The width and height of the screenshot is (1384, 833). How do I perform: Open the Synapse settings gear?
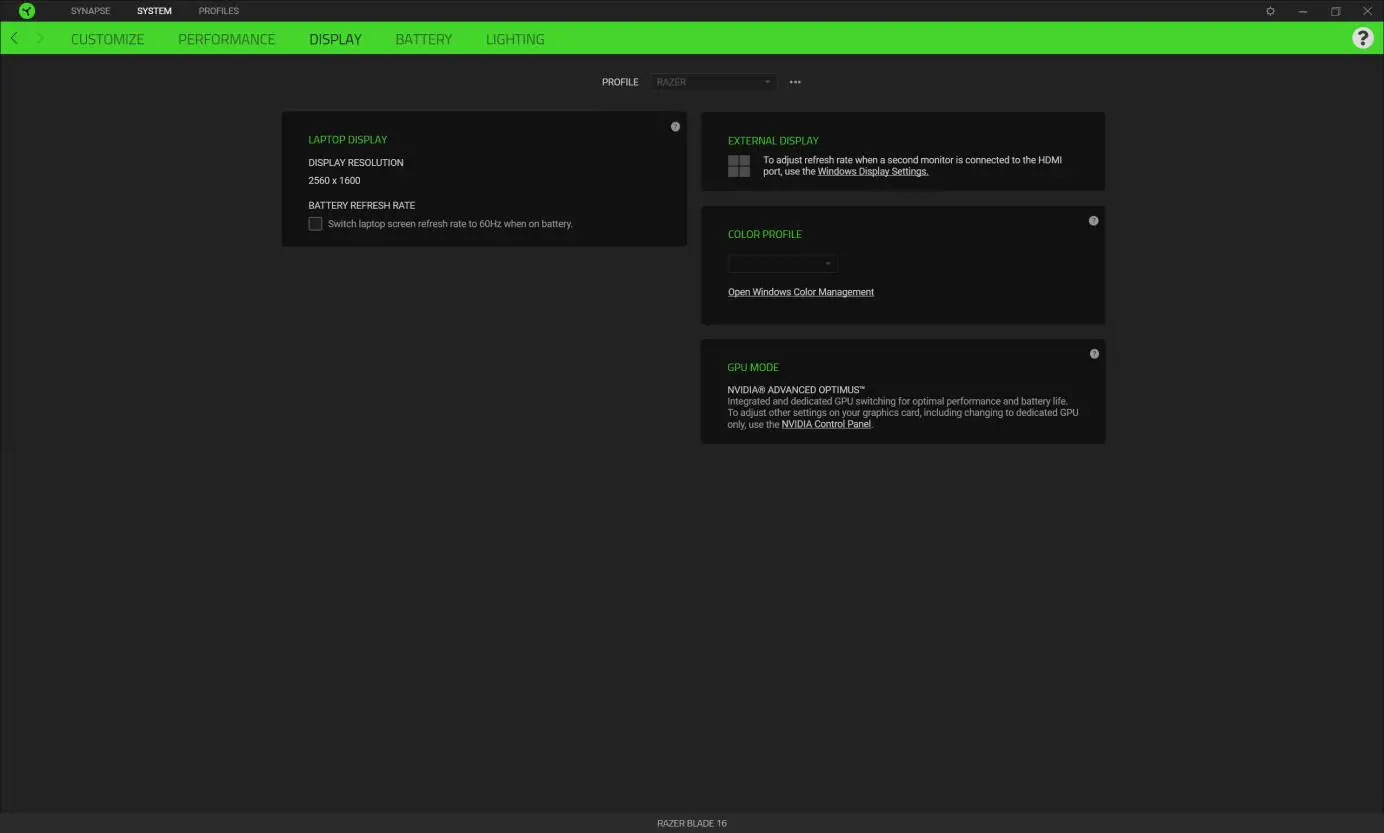[x=1269, y=10]
